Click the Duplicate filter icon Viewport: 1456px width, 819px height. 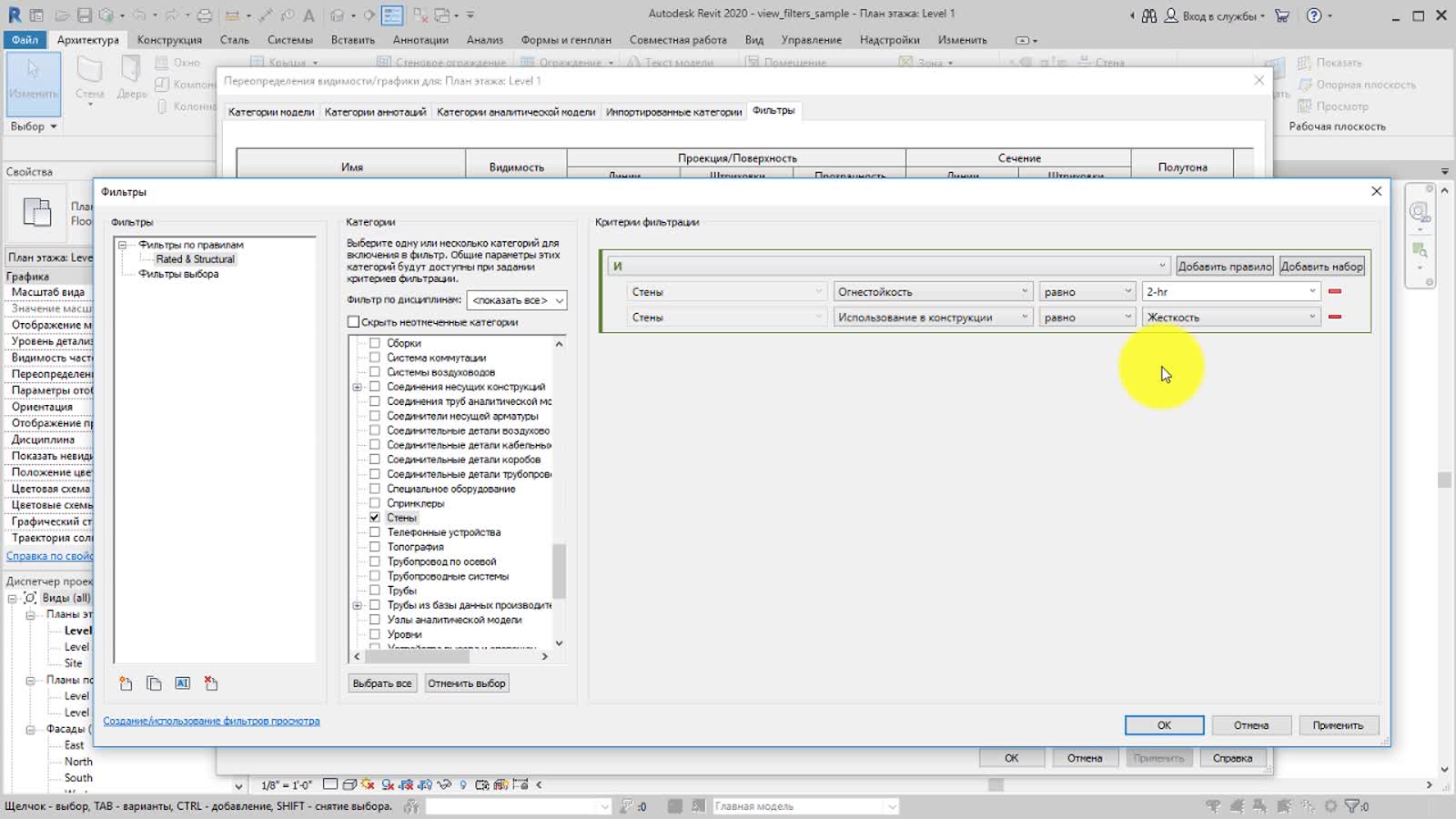[x=154, y=683]
